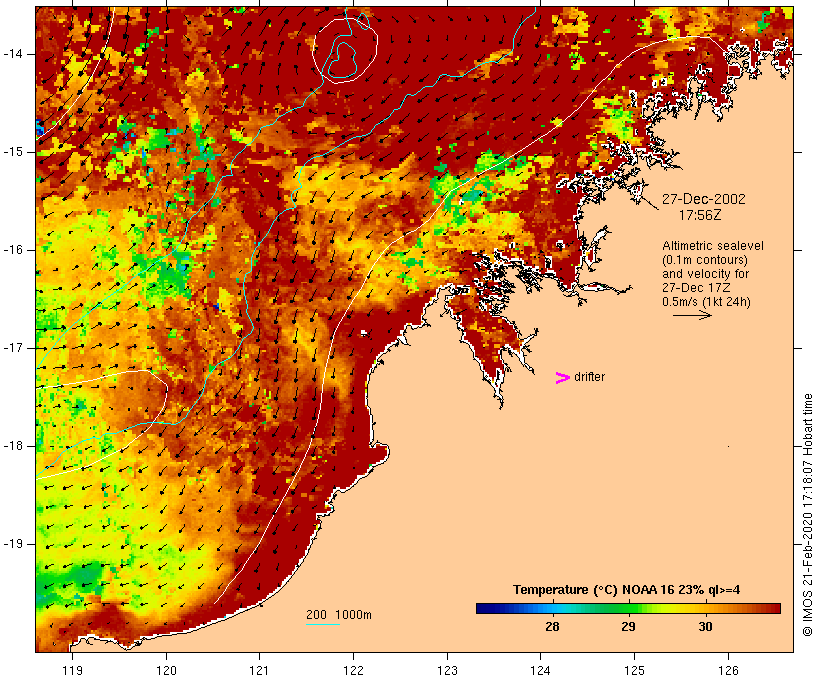Click the -19 latitude axis label

tap(12, 544)
